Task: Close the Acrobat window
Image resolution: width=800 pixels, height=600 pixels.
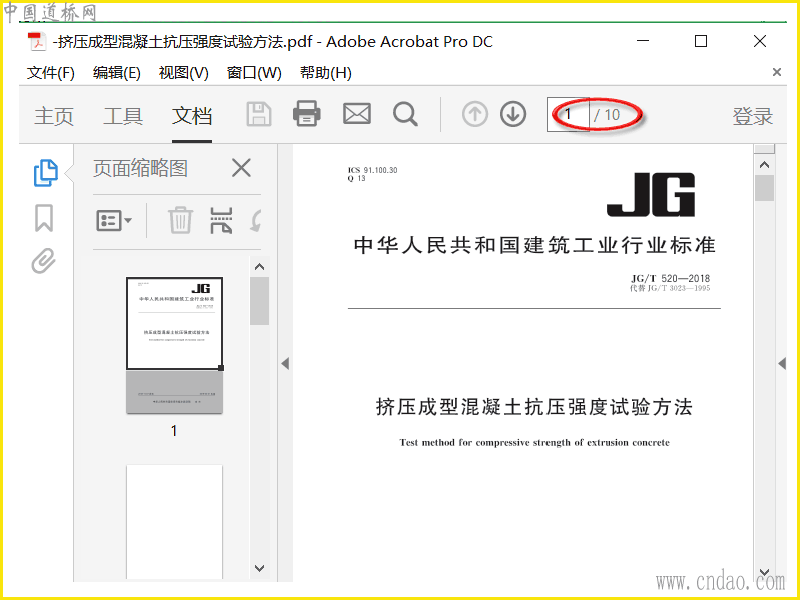Action: [x=760, y=41]
